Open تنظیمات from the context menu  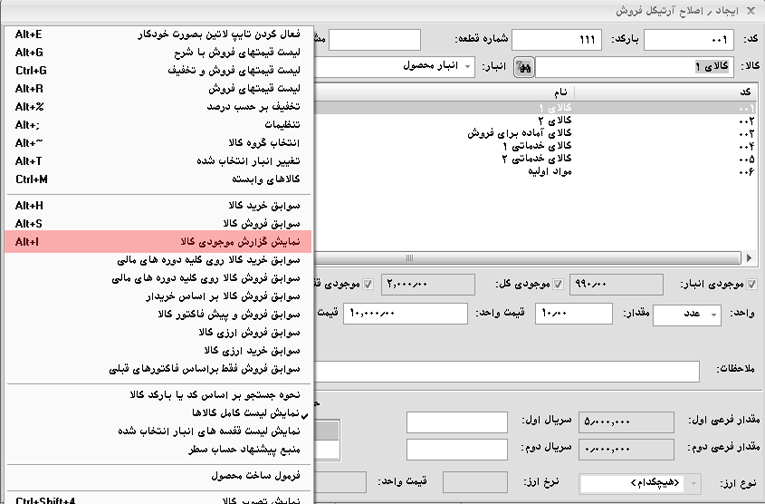(160, 124)
